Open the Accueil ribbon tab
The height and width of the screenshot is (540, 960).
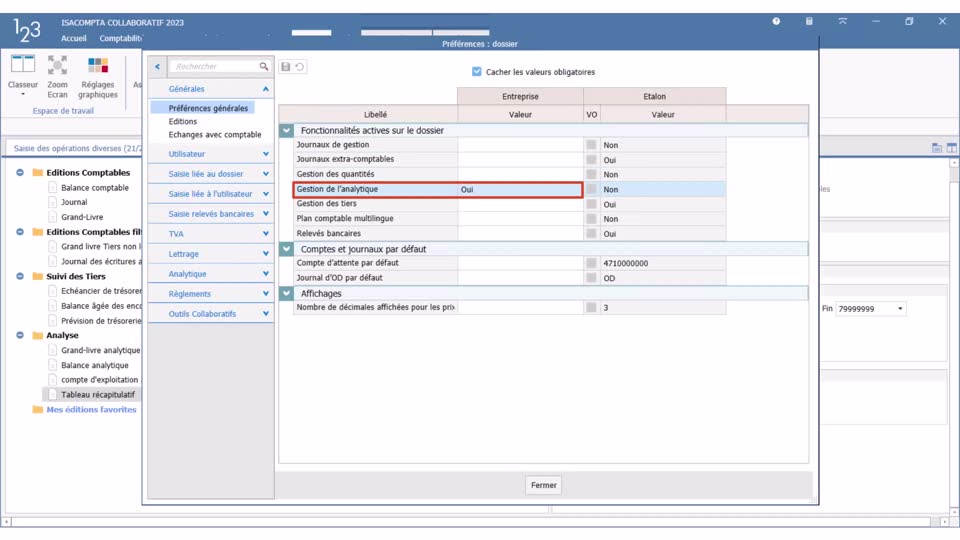tap(73, 39)
